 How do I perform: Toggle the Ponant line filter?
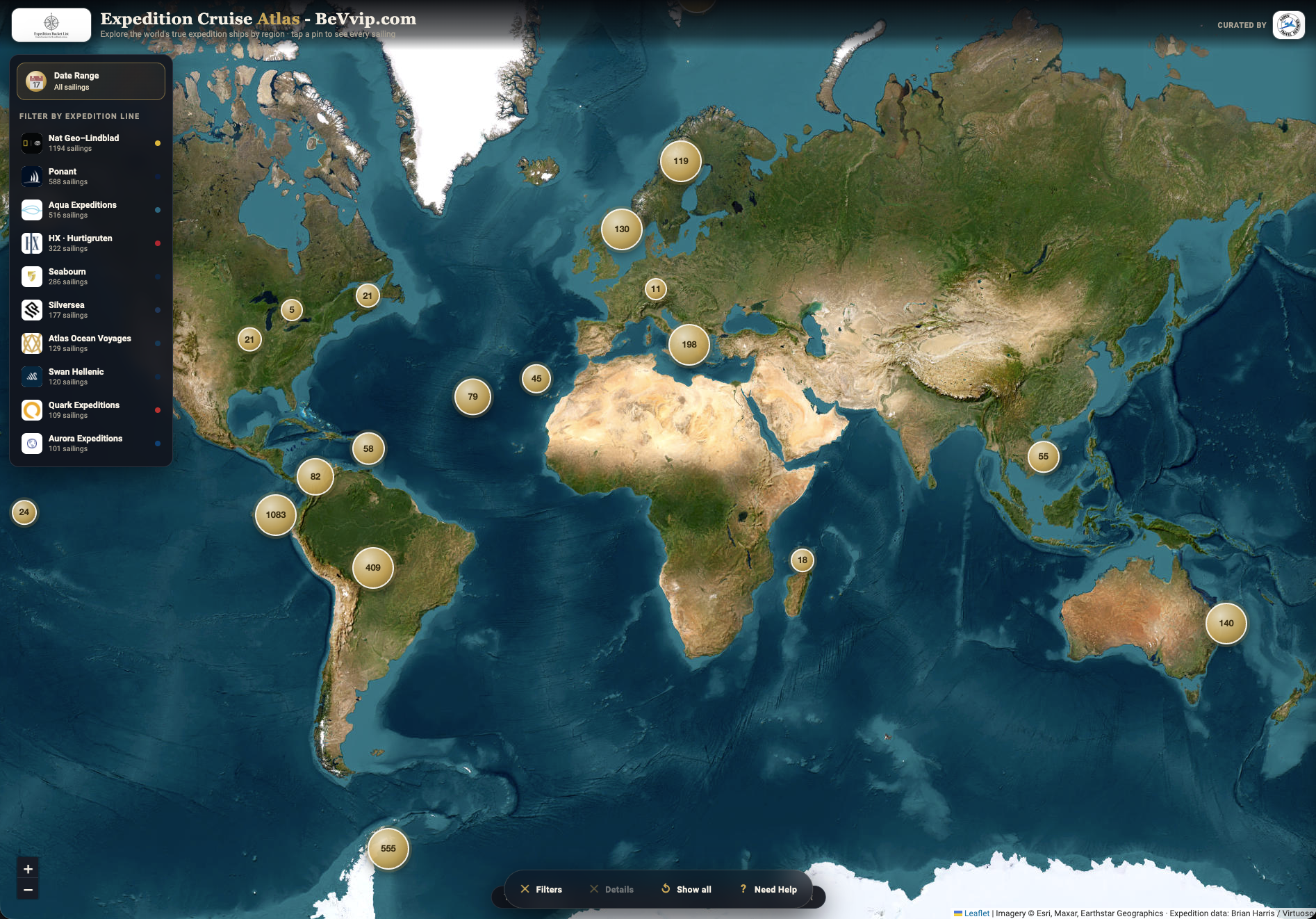click(91, 177)
